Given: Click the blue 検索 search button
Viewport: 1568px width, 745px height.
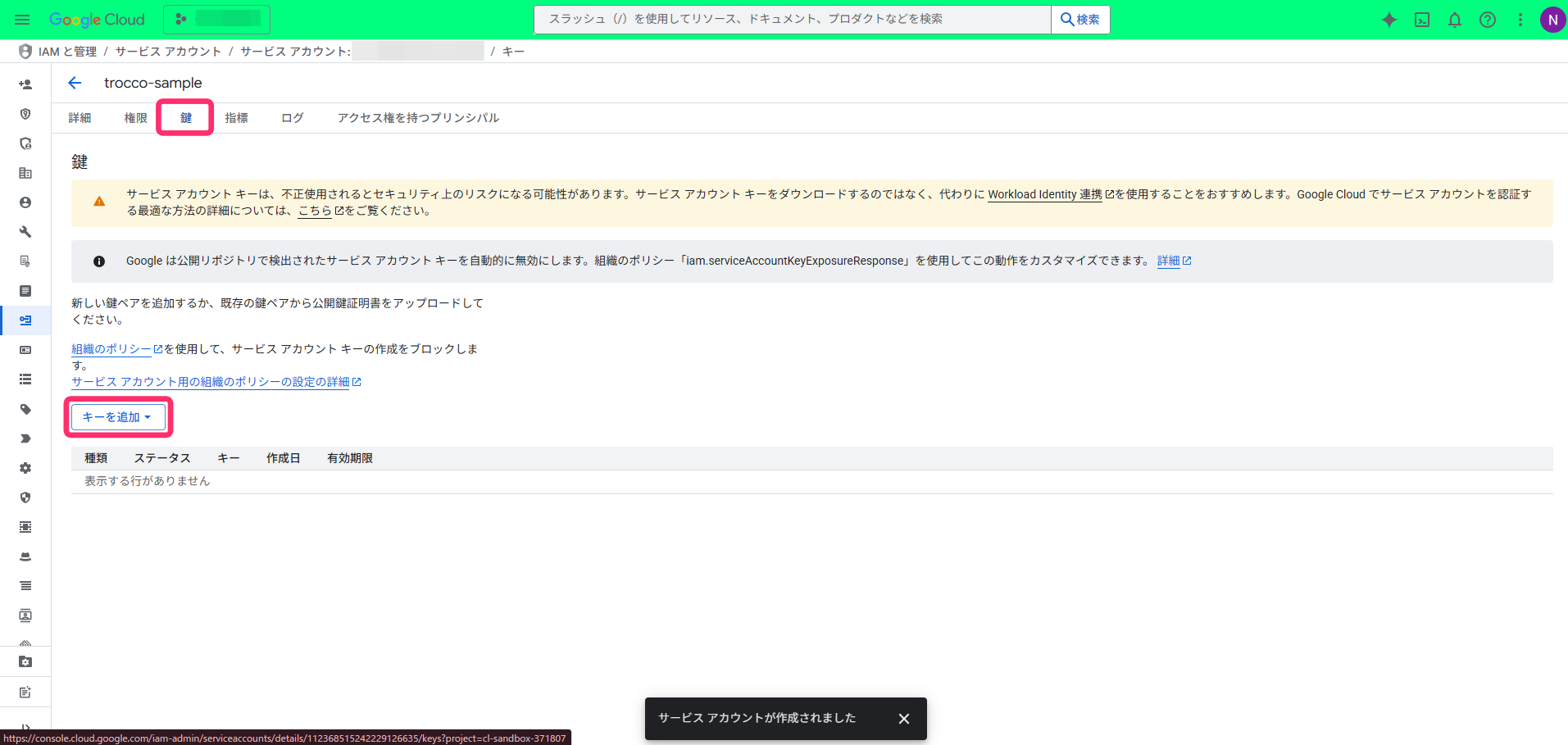Looking at the screenshot, I should (1080, 20).
